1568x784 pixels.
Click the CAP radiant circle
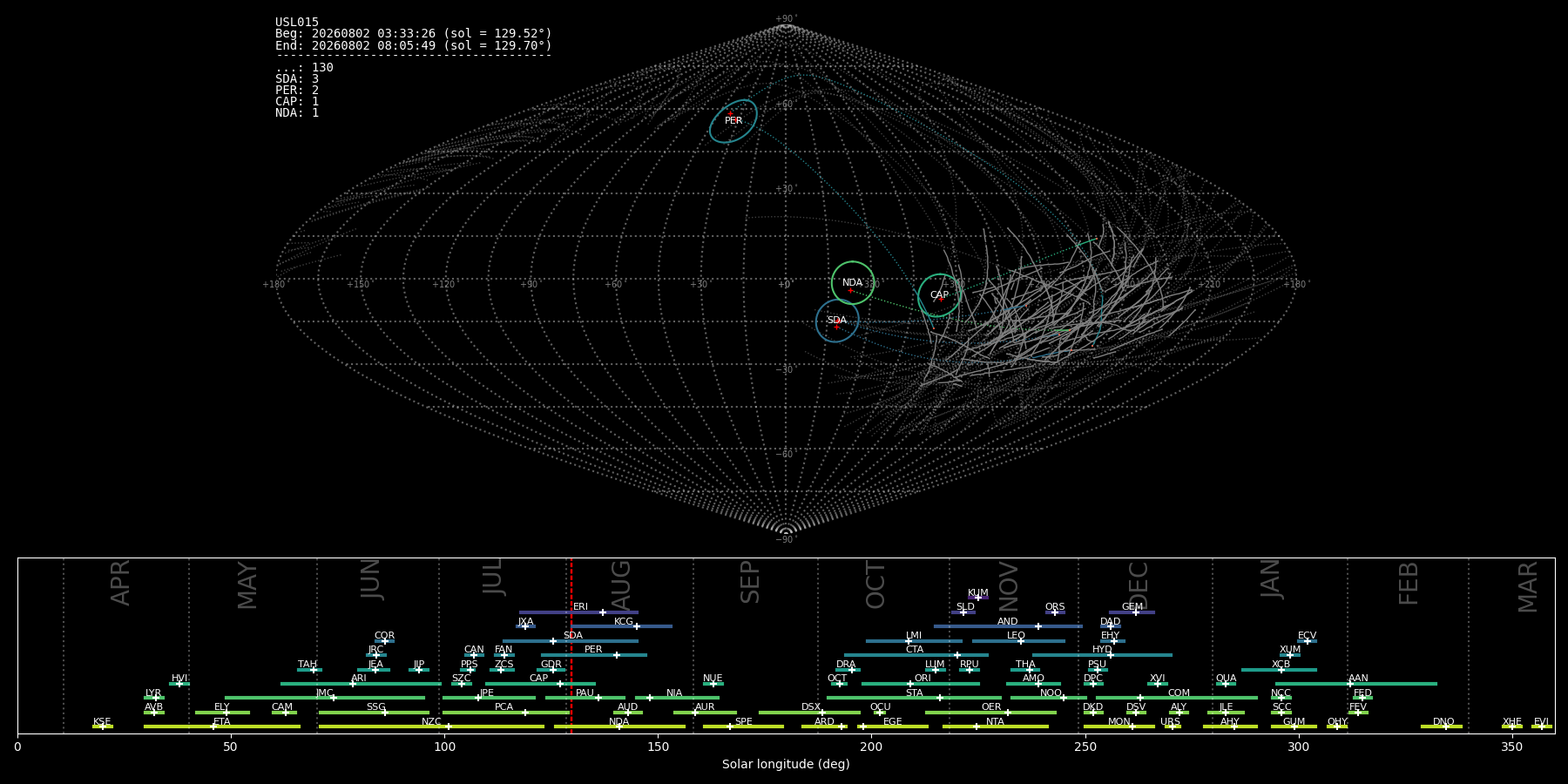[x=939, y=295]
